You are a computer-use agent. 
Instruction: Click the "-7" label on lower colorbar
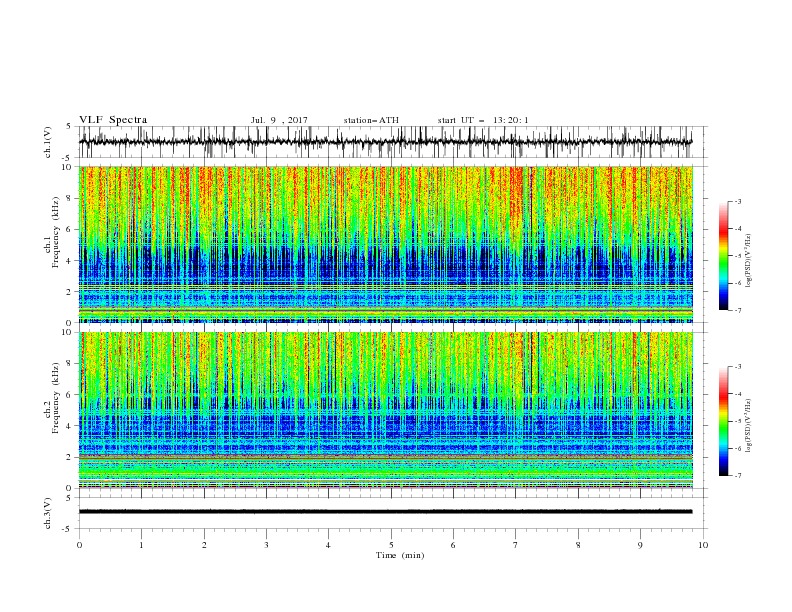738,476
